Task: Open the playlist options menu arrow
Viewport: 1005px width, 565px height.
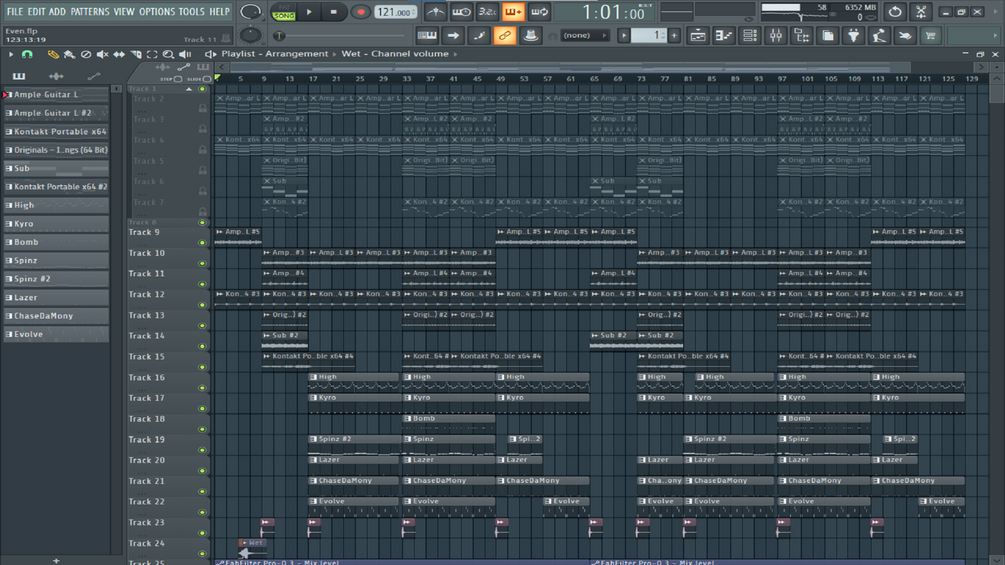Action: 10,54
